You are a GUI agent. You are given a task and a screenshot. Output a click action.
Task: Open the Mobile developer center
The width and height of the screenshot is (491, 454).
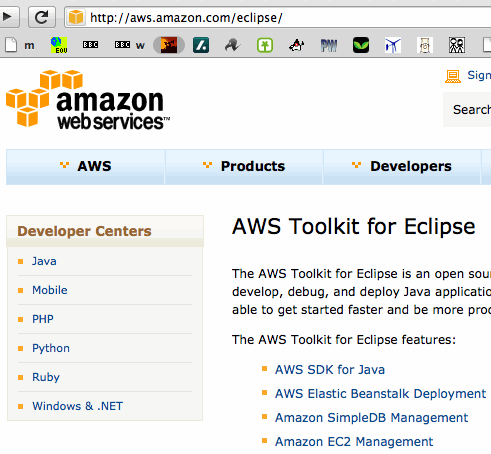50,290
